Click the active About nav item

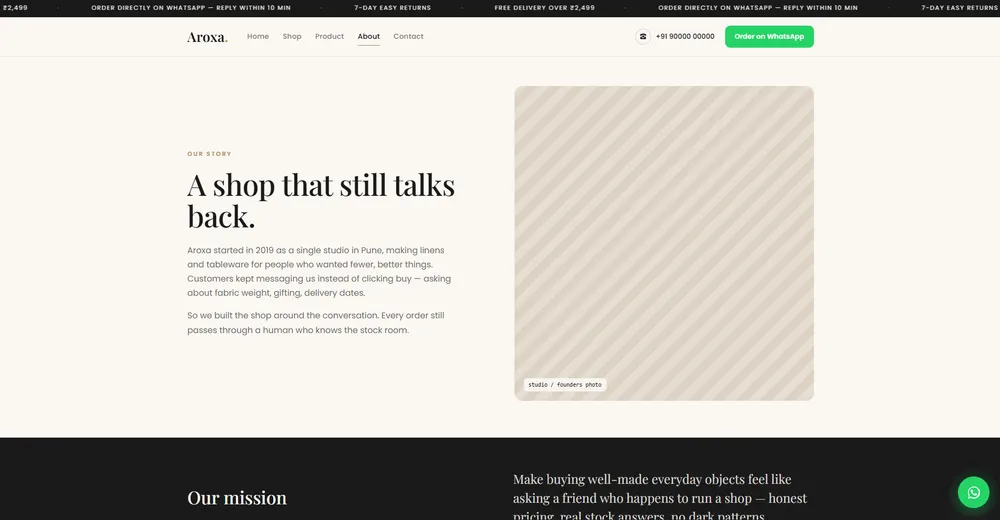tap(369, 37)
